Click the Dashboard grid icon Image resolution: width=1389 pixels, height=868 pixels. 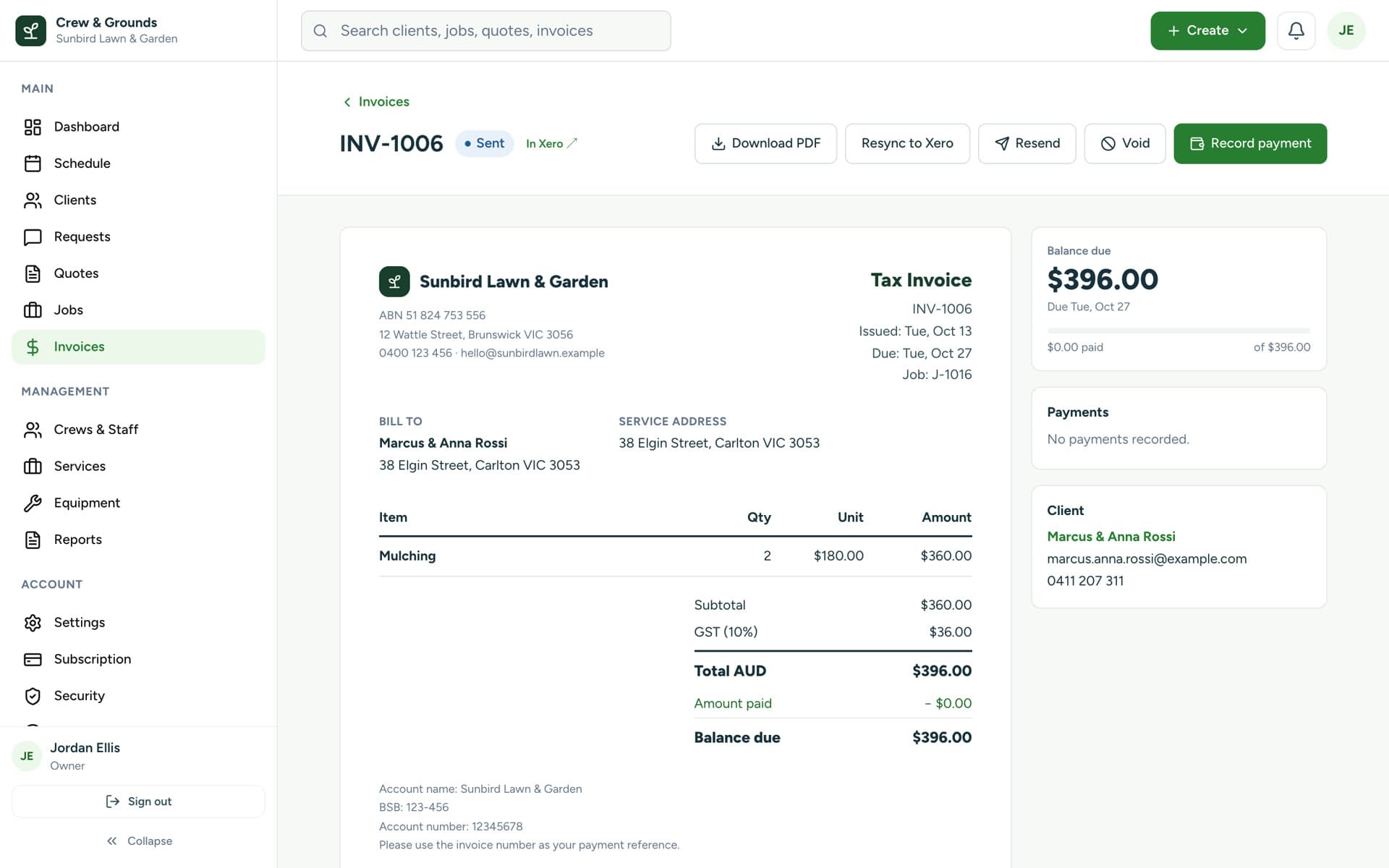pos(33,127)
